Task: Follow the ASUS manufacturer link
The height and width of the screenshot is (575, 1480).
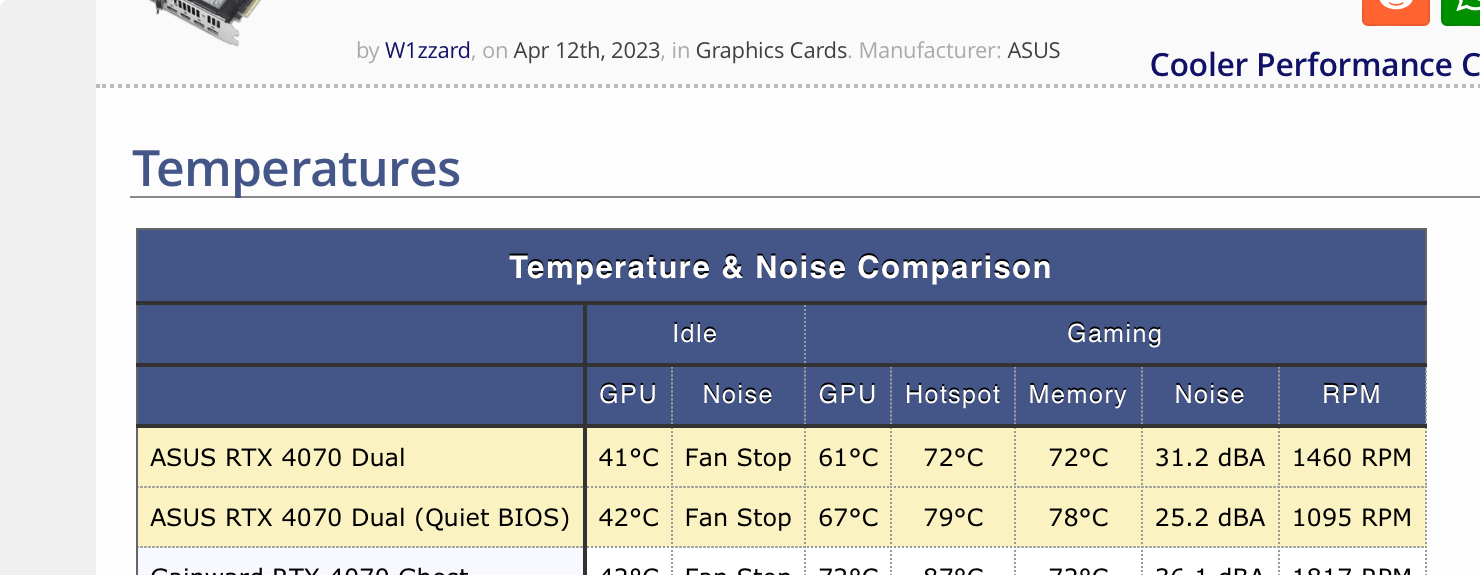Action: (1033, 50)
